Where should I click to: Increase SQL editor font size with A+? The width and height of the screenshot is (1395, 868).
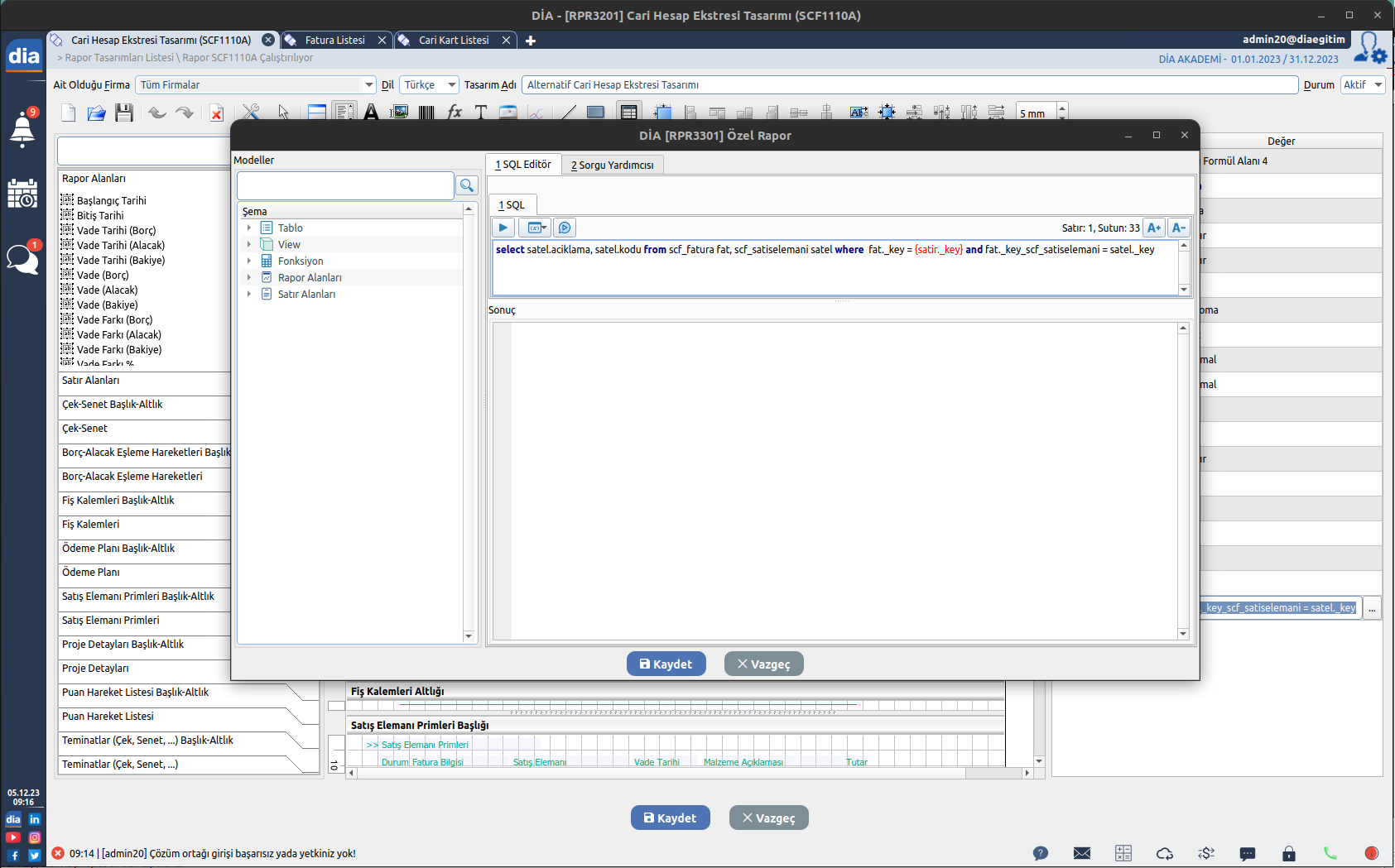coord(1154,228)
